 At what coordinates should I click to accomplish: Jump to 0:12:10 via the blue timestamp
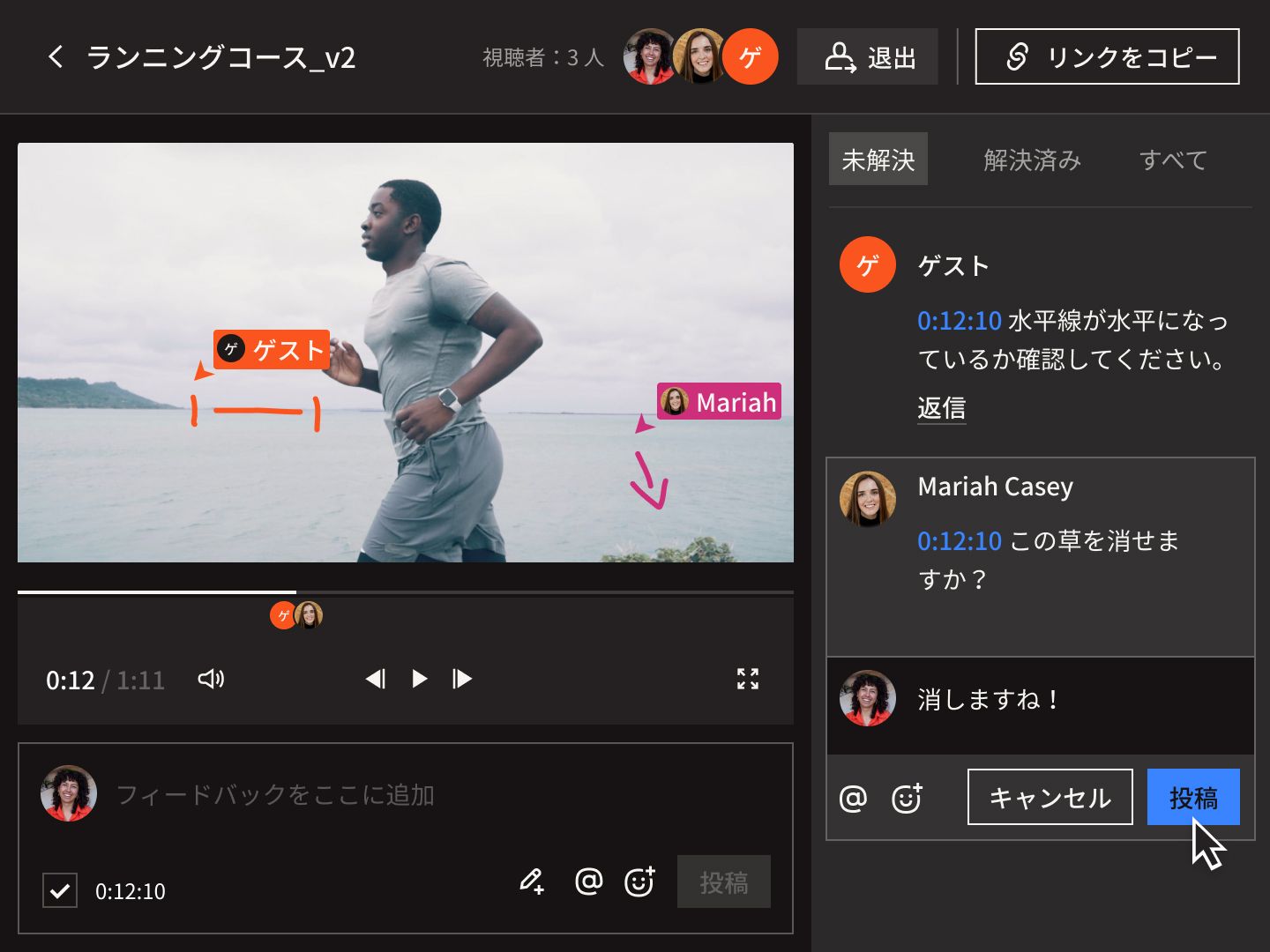960,321
